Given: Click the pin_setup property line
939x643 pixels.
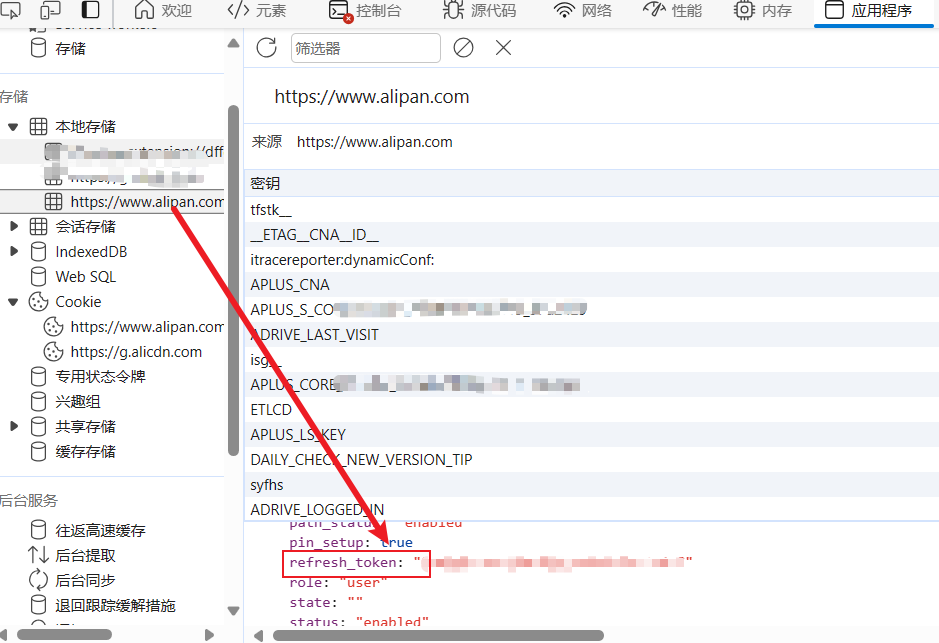Looking at the screenshot, I should (x=351, y=542).
